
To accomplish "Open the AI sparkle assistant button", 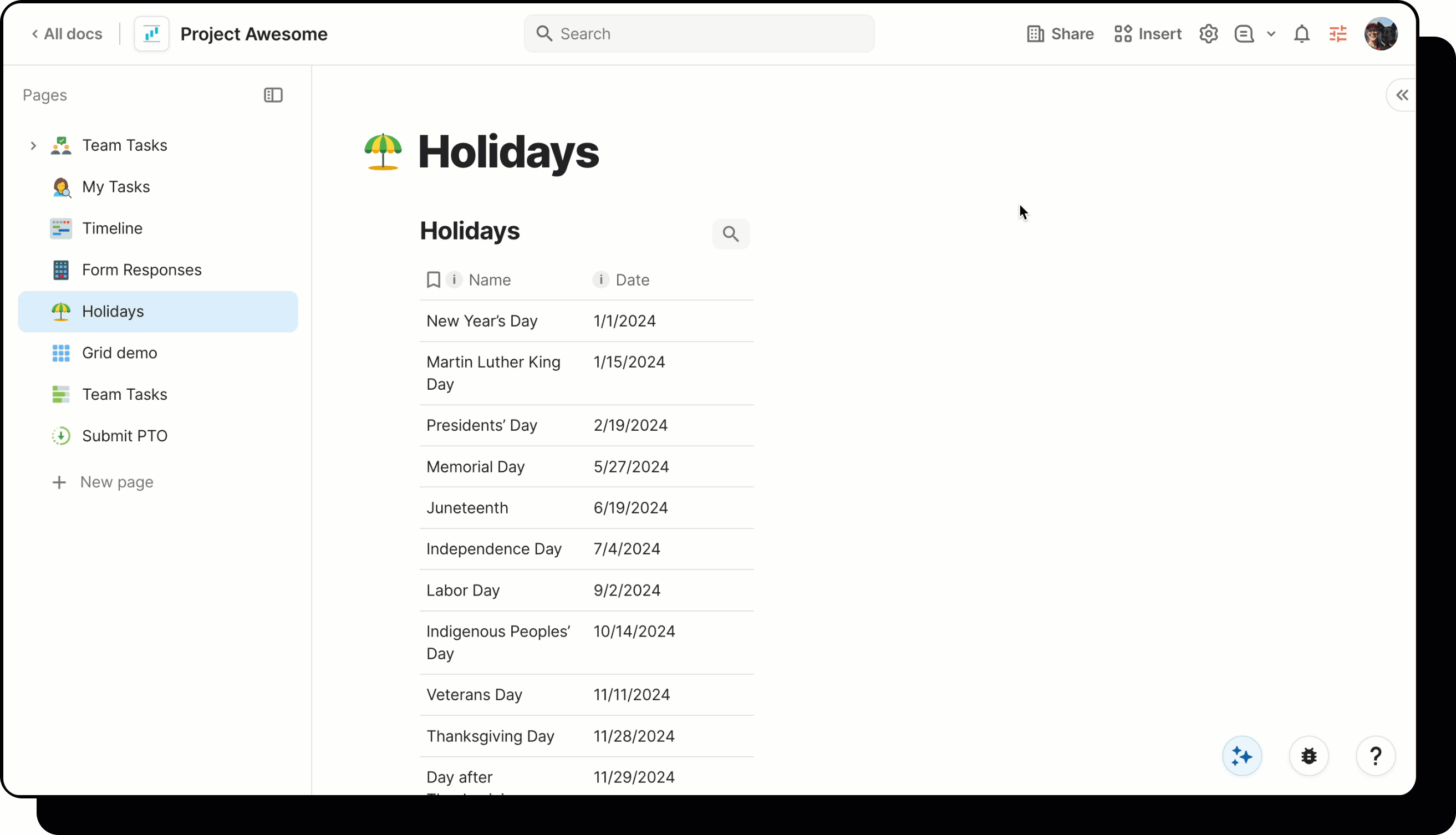I will point(1242,756).
